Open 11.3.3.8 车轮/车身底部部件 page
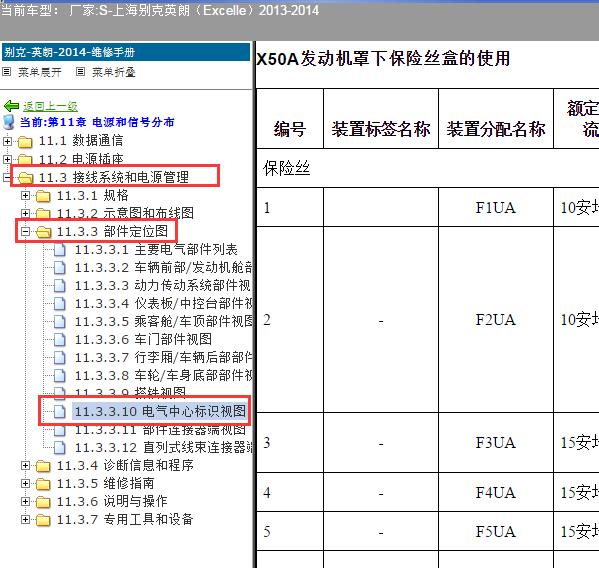Image resolution: width=599 pixels, height=568 pixels. pyautogui.click(x=164, y=375)
